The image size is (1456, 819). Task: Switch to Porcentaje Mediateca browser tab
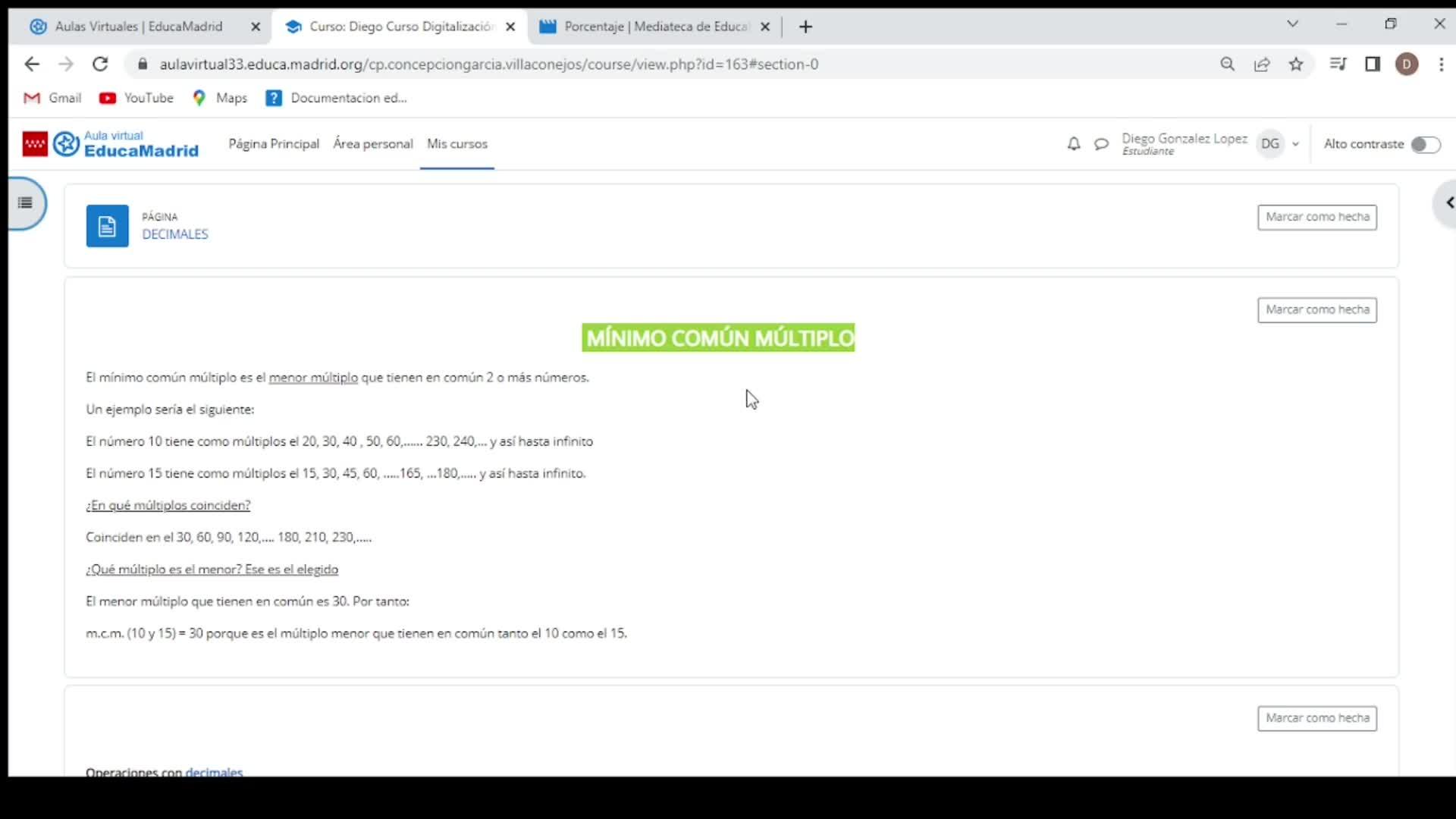[x=652, y=27]
